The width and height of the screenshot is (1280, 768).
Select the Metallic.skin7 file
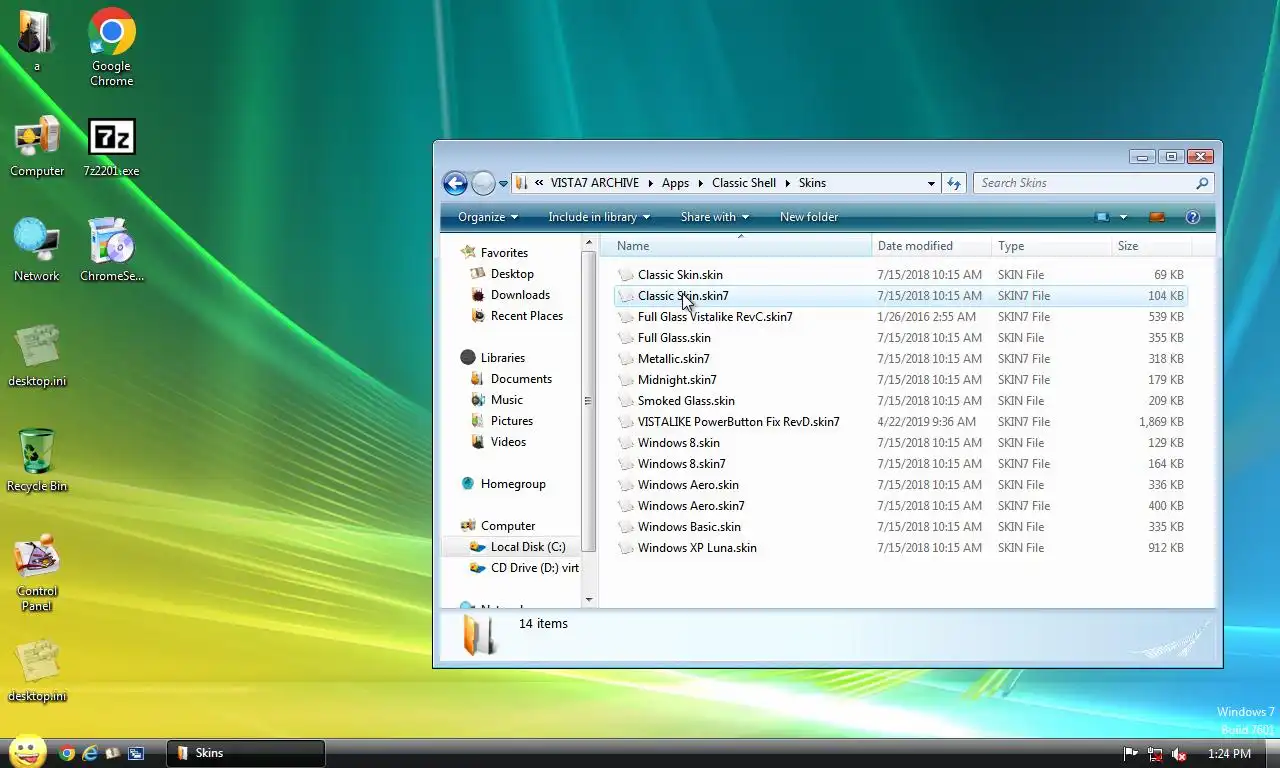click(x=674, y=359)
